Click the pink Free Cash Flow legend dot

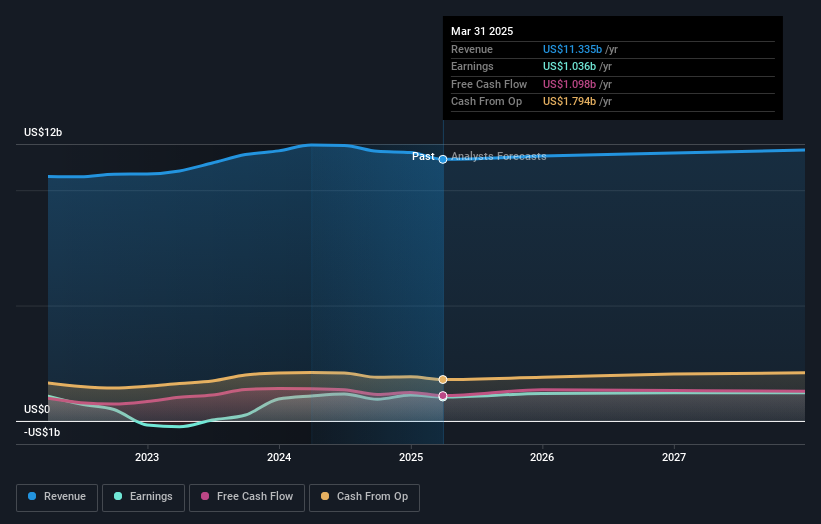[x=205, y=496]
